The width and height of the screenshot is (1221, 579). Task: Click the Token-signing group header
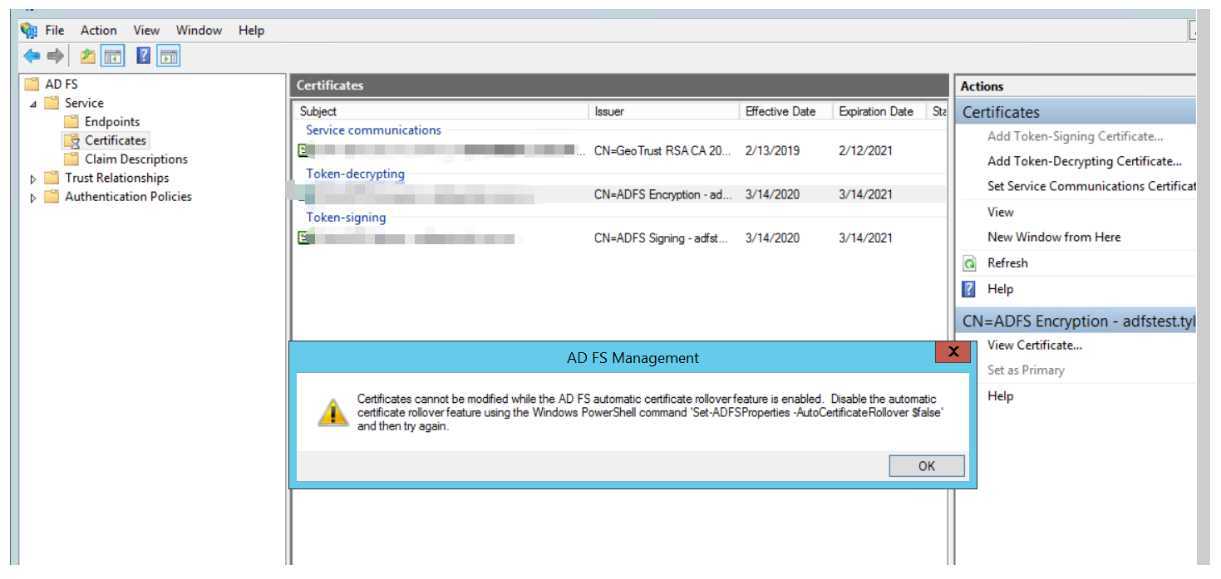(x=345, y=217)
